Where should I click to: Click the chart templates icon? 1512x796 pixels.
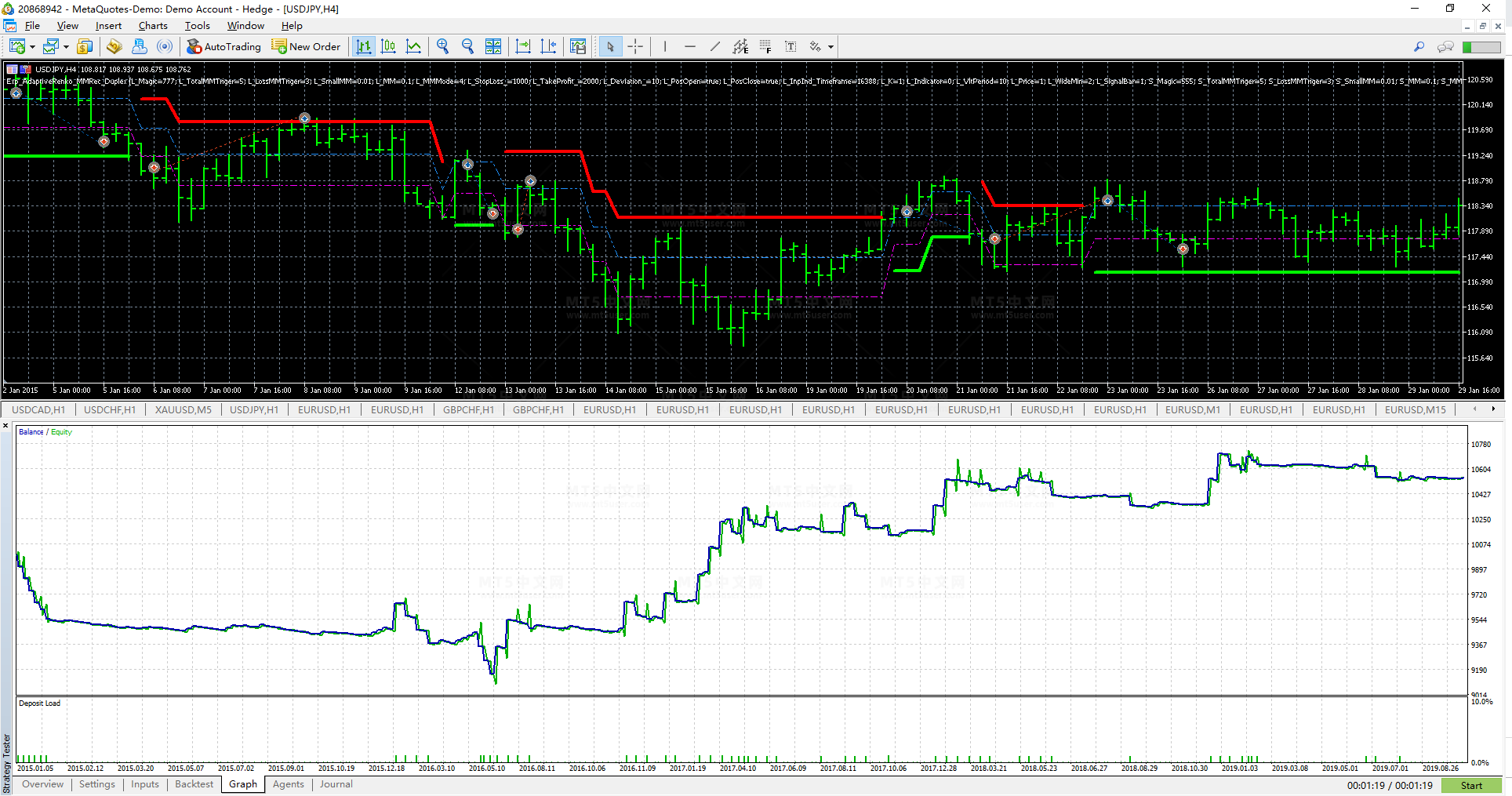point(578,46)
